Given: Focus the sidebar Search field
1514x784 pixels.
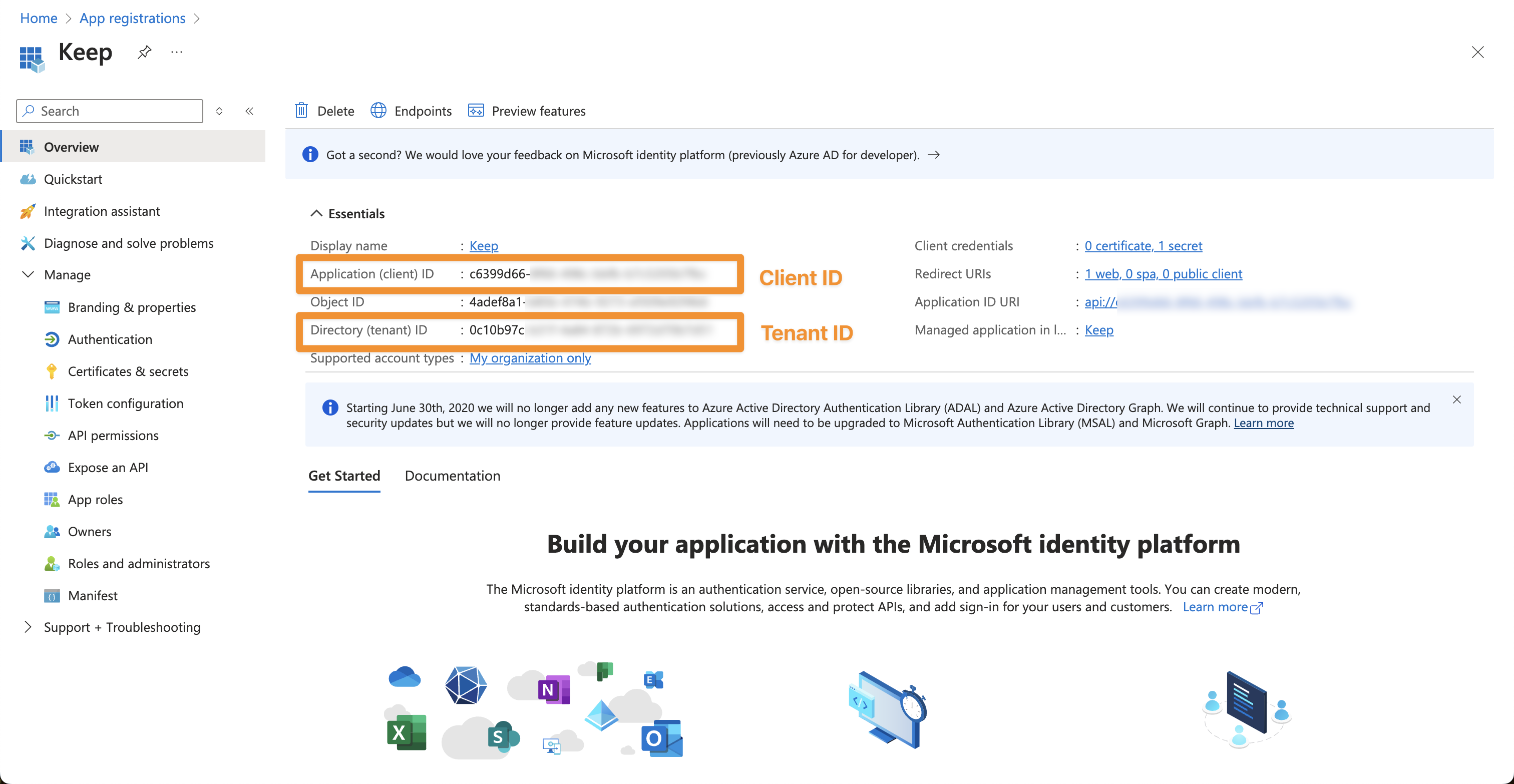Looking at the screenshot, I should (110, 111).
